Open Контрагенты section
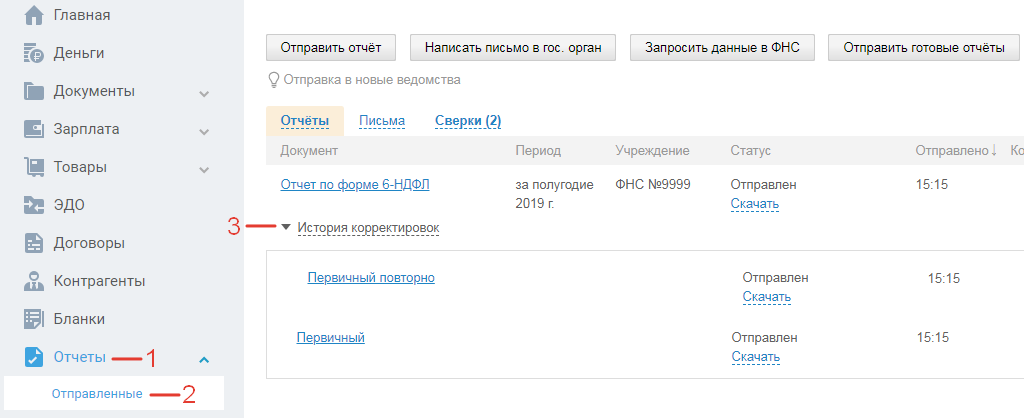1024x418 pixels. 99,281
